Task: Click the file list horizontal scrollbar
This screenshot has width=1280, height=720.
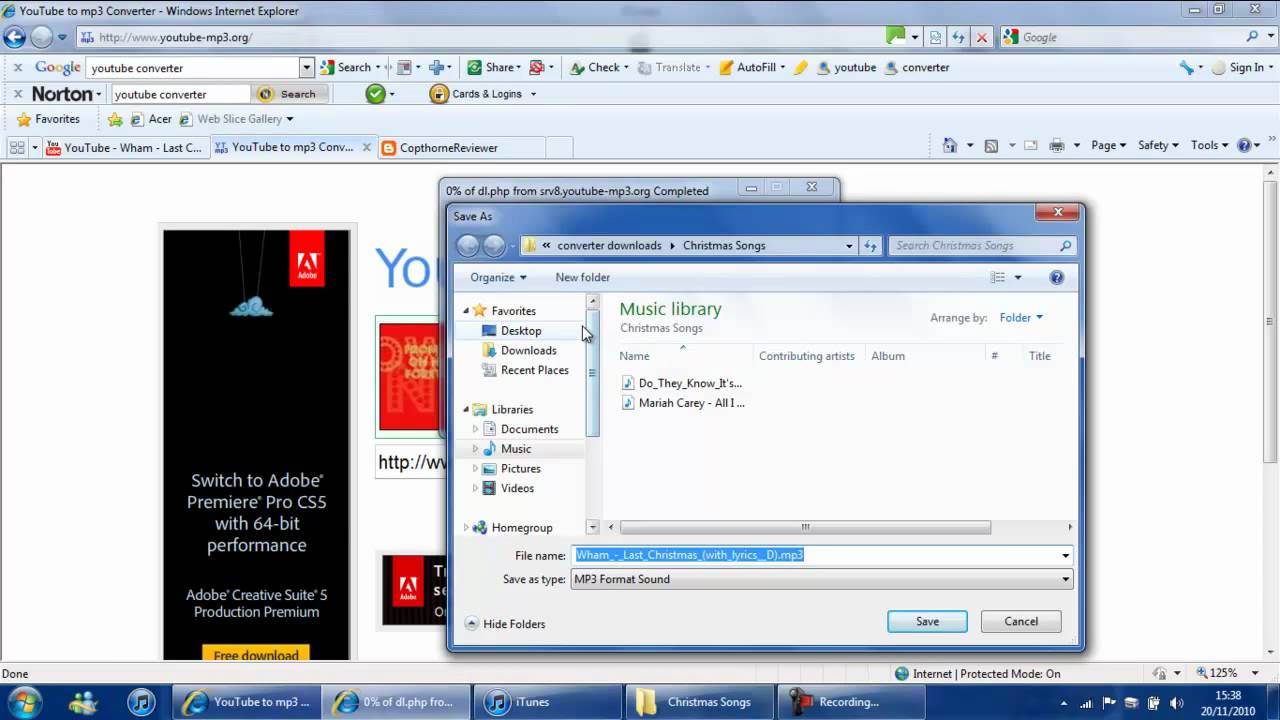Action: pos(805,527)
